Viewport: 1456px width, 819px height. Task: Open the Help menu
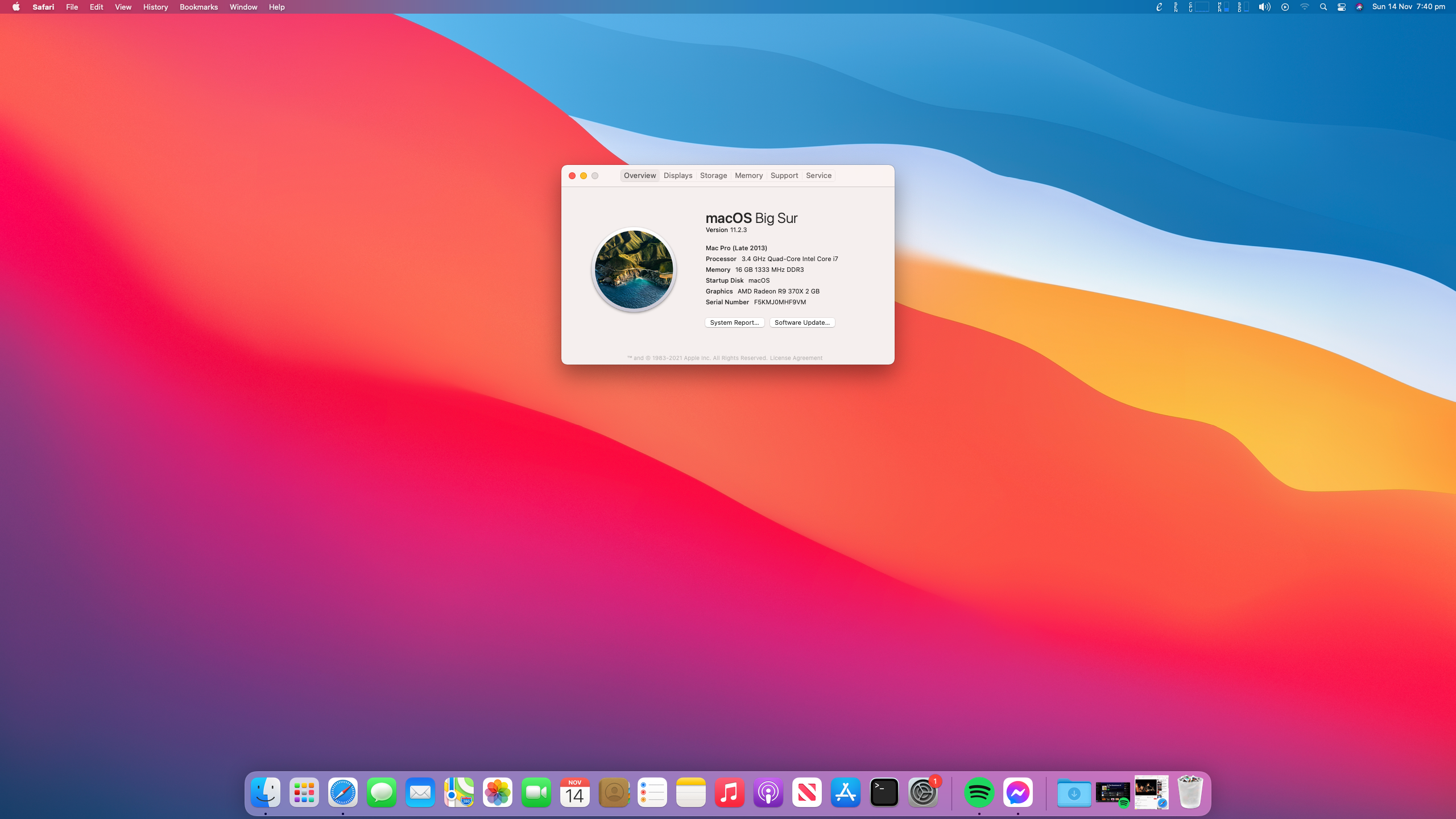pyautogui.click(x=277, y=7)
